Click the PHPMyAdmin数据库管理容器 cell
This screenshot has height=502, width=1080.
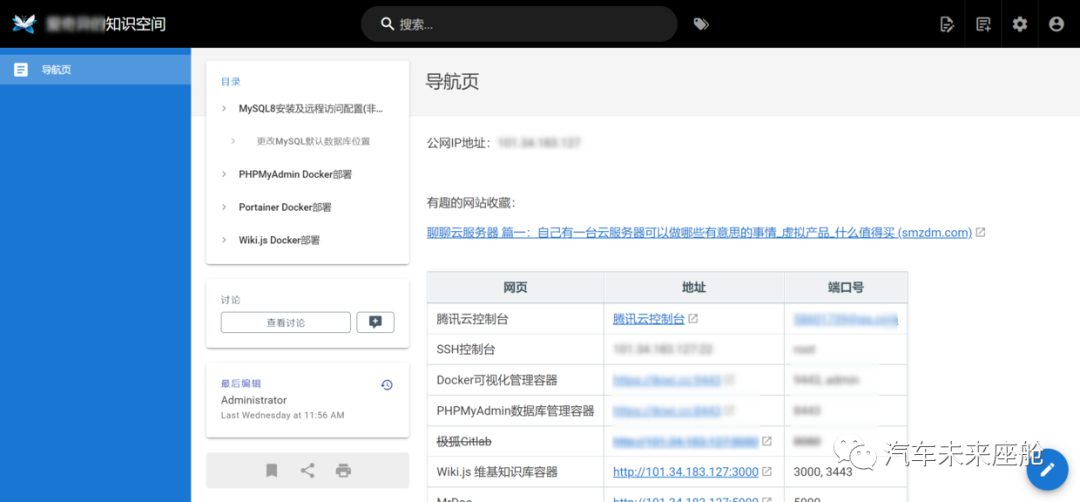click(x=515, y=410)
